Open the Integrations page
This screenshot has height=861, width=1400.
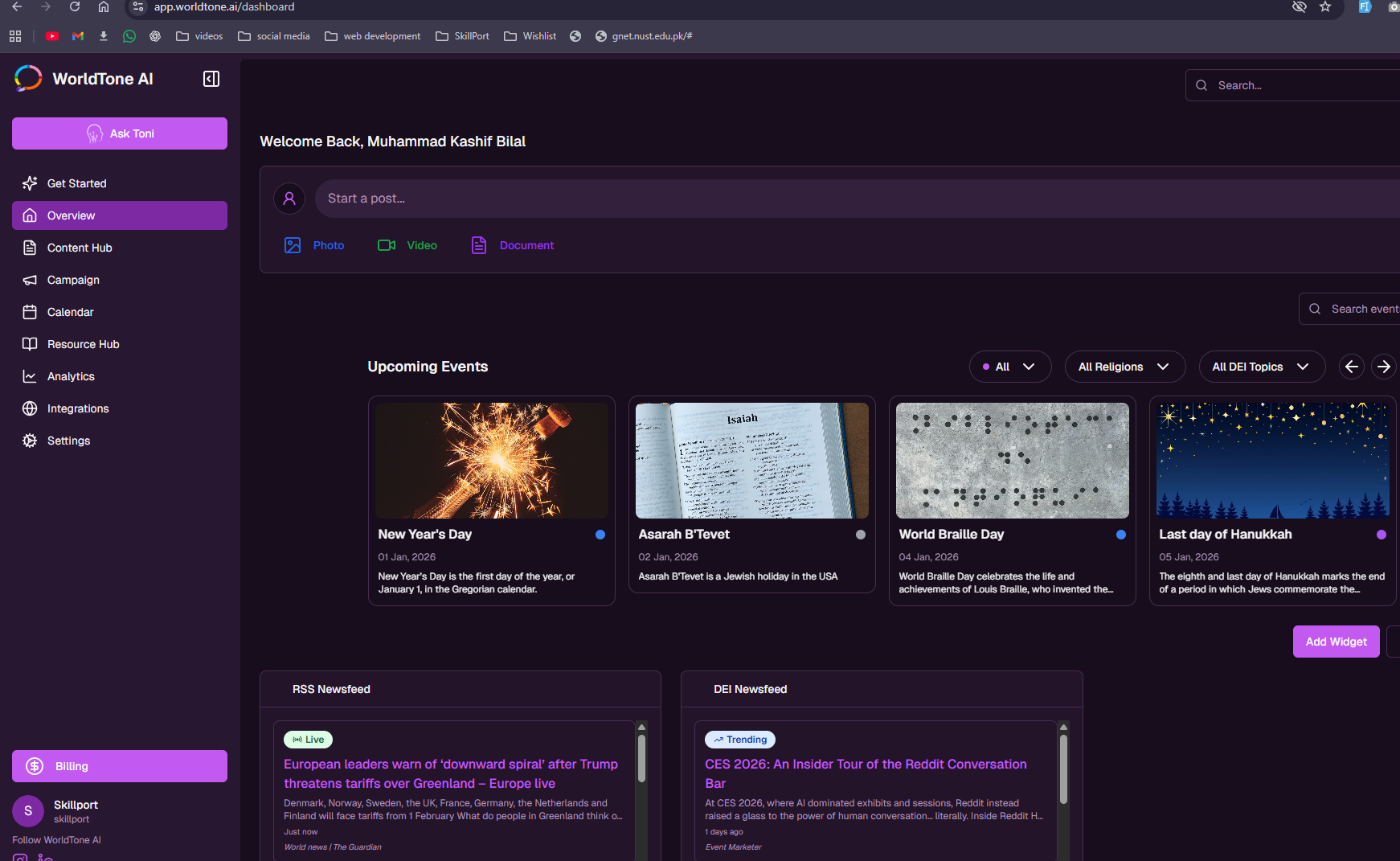point(77,408)
